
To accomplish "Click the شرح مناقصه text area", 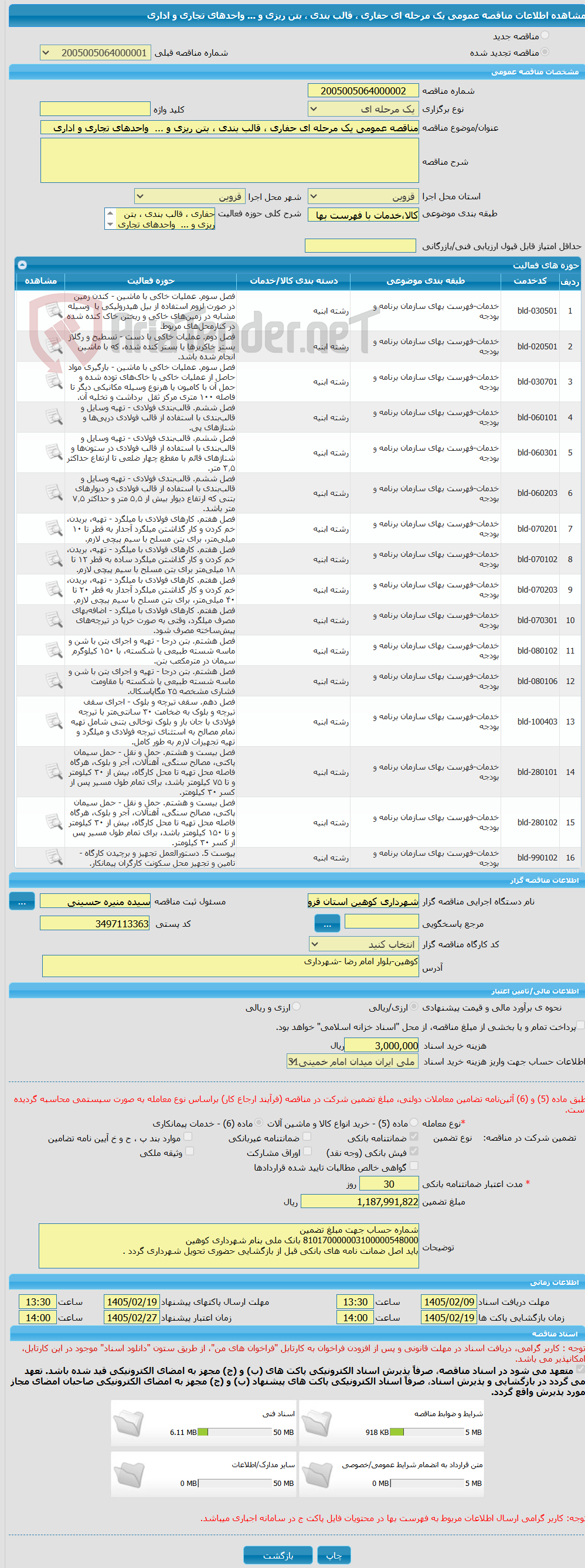I will click(230, 161).
